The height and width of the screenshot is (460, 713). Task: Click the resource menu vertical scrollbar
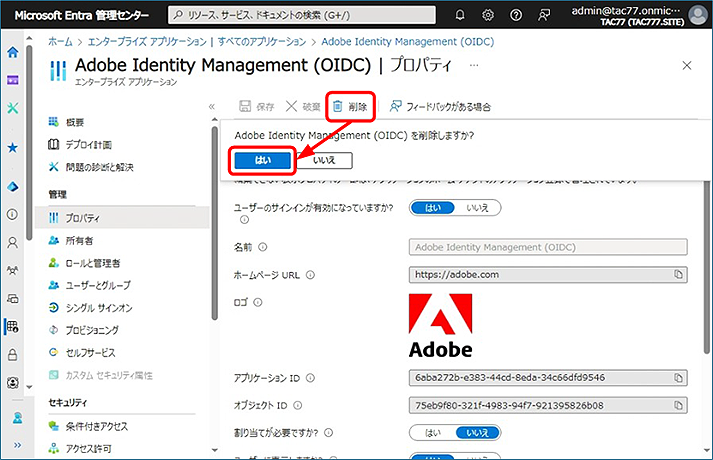point(215,223)
